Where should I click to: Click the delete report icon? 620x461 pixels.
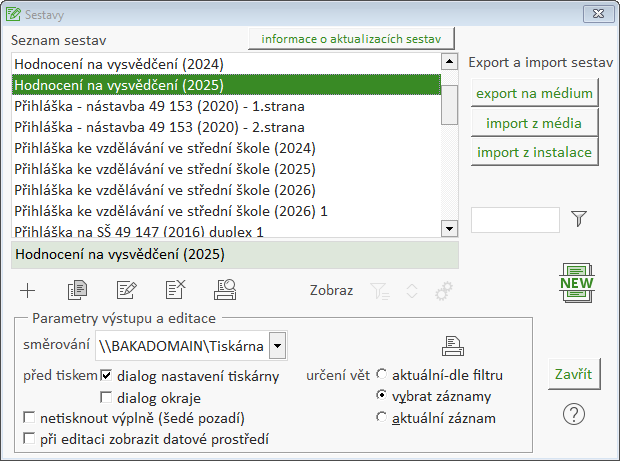click(x=176, y=291)
